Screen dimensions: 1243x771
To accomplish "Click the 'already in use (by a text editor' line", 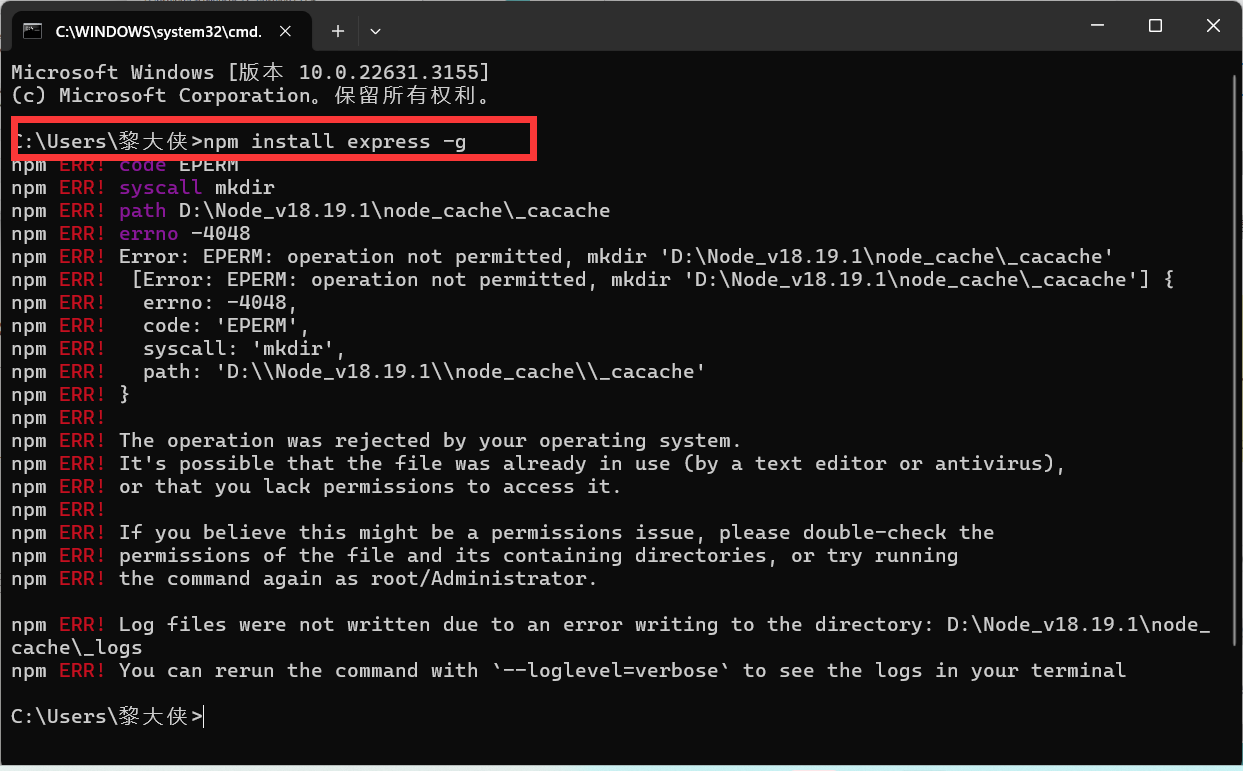I will click(539, 463).
